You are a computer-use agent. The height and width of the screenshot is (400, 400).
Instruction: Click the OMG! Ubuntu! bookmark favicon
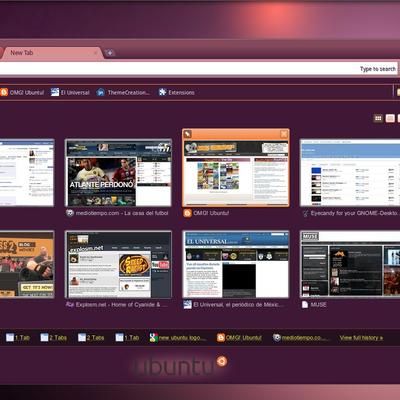tap(4, 92)
